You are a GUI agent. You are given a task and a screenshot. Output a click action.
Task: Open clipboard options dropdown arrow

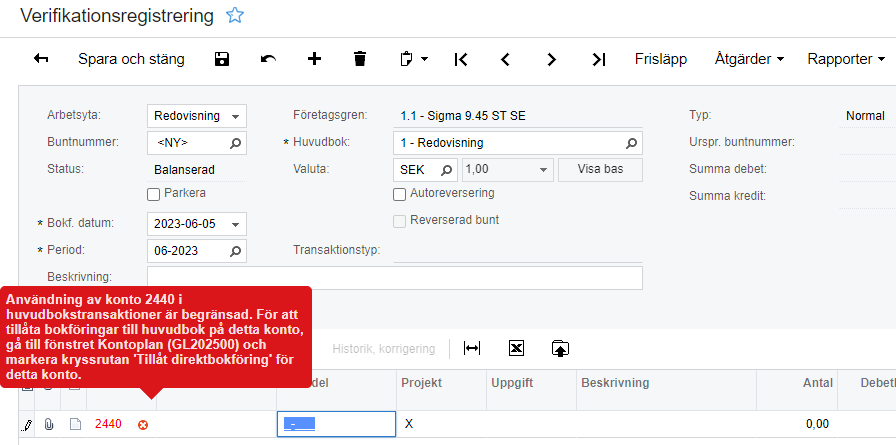424,59
